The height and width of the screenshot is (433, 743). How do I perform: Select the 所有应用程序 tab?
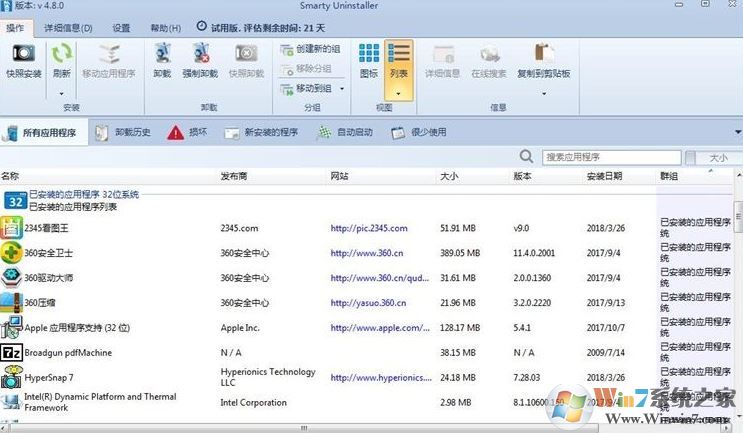pos(44,133)
